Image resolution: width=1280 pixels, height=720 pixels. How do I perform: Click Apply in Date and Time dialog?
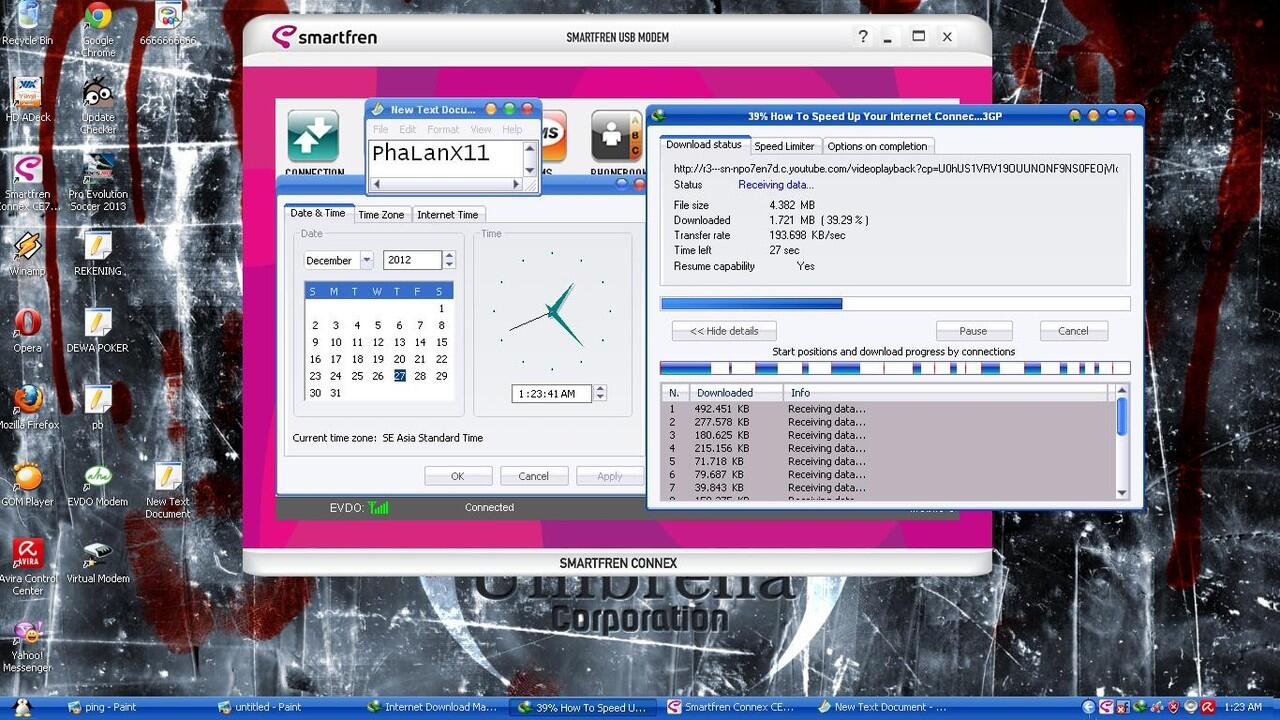[x=610, y=476]
